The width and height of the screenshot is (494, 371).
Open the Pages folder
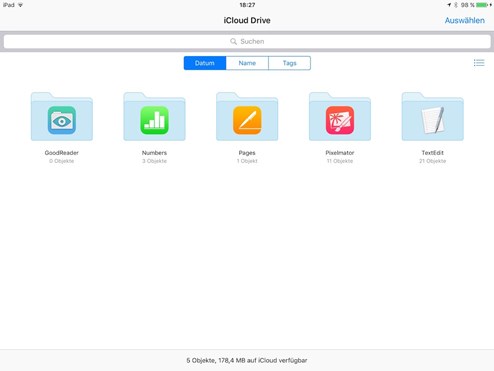click(x=247, y=117)
